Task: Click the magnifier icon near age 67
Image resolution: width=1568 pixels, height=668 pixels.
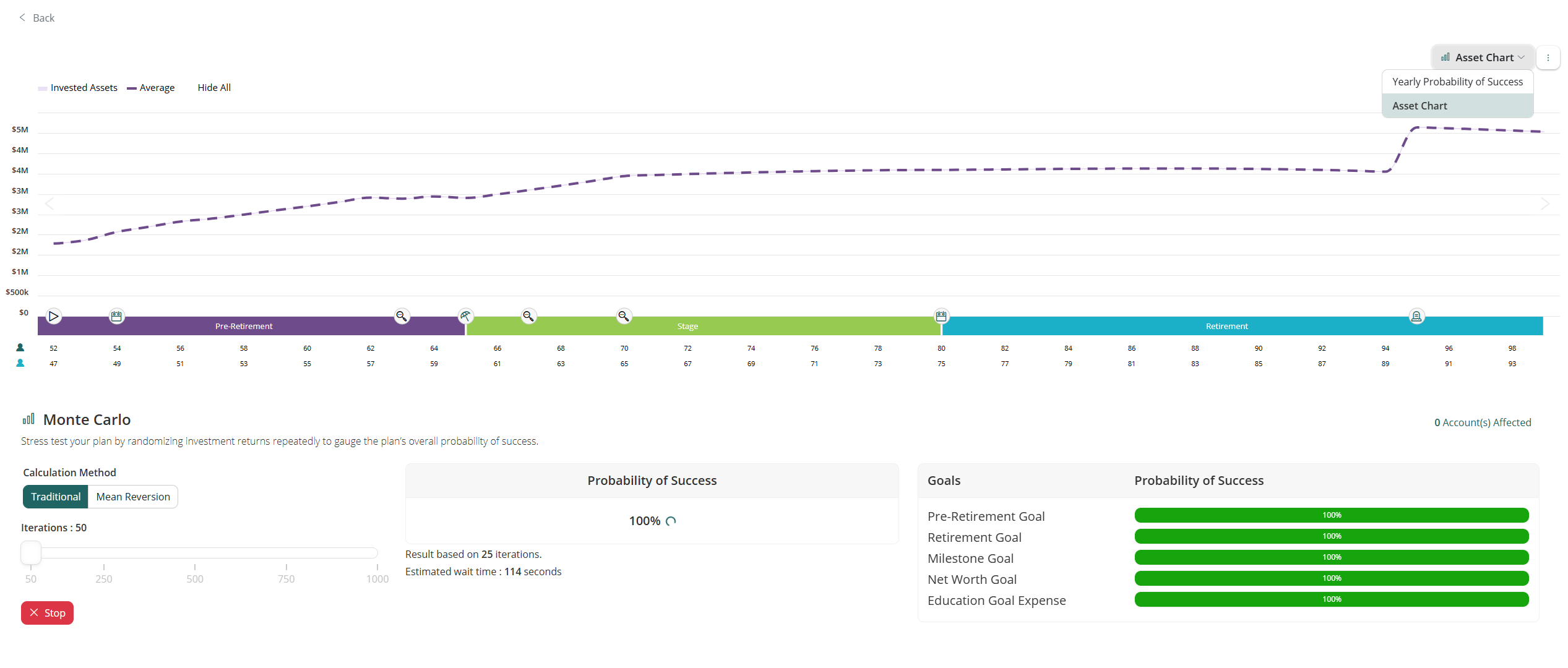Action: click(x=528, y=317)
